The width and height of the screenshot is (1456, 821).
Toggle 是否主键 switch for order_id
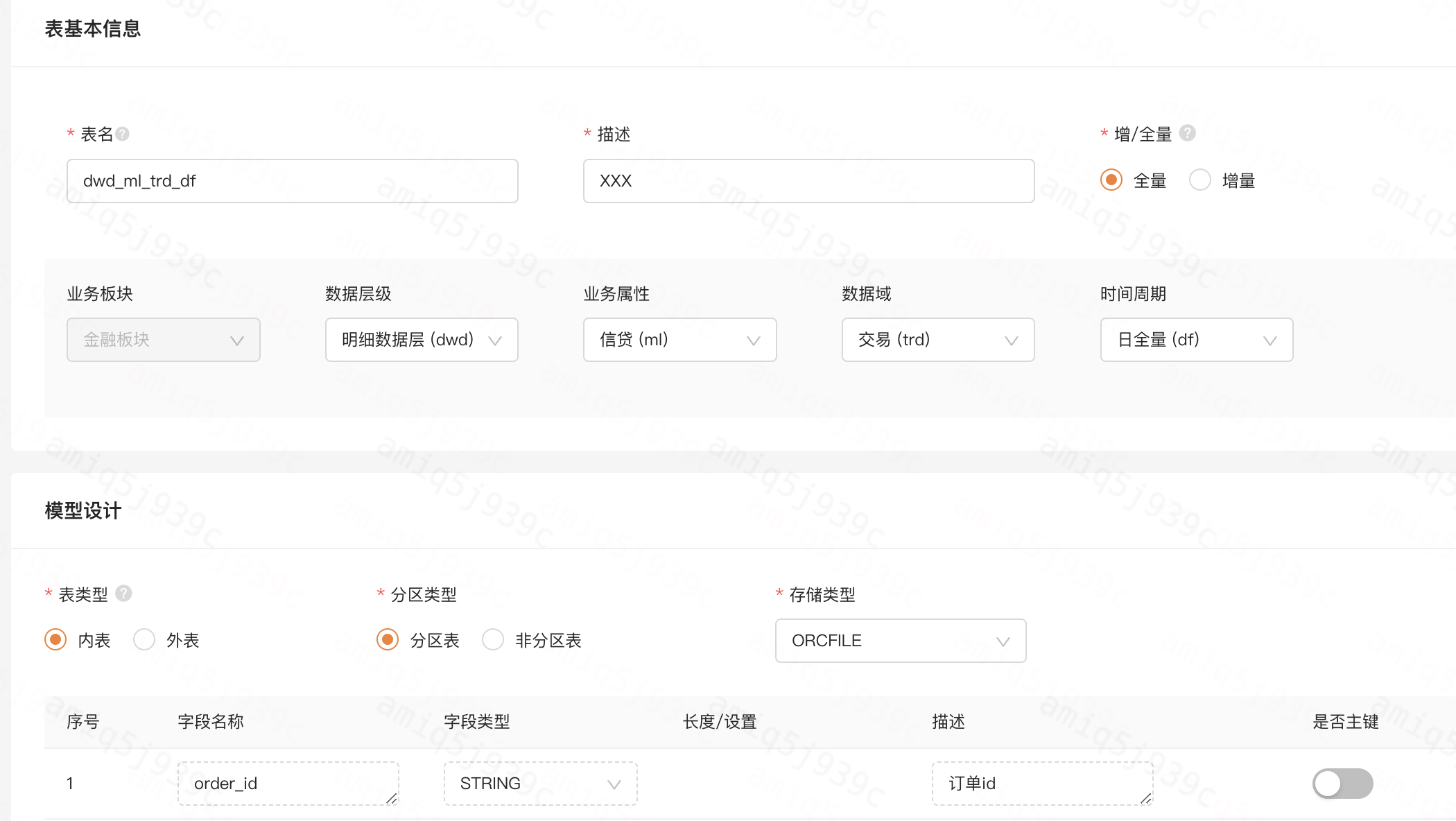1342,784
